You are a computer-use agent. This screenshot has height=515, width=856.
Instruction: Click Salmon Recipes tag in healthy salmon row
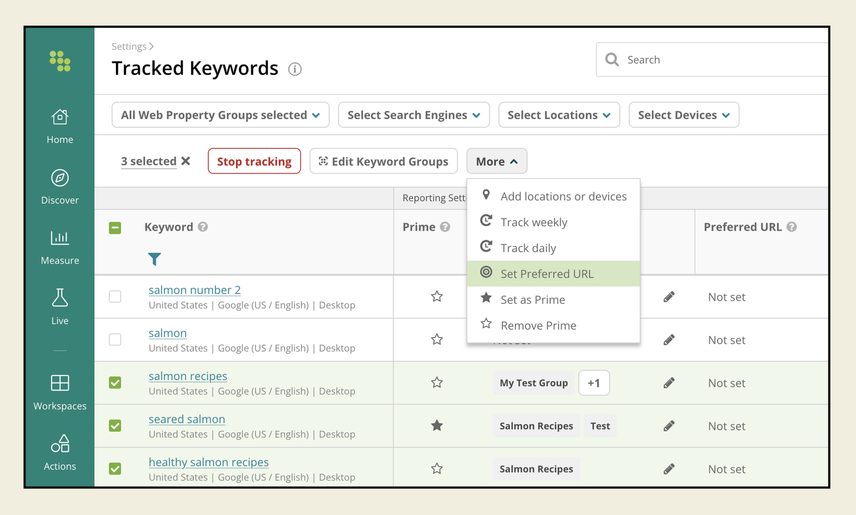(x=536, y=469)
